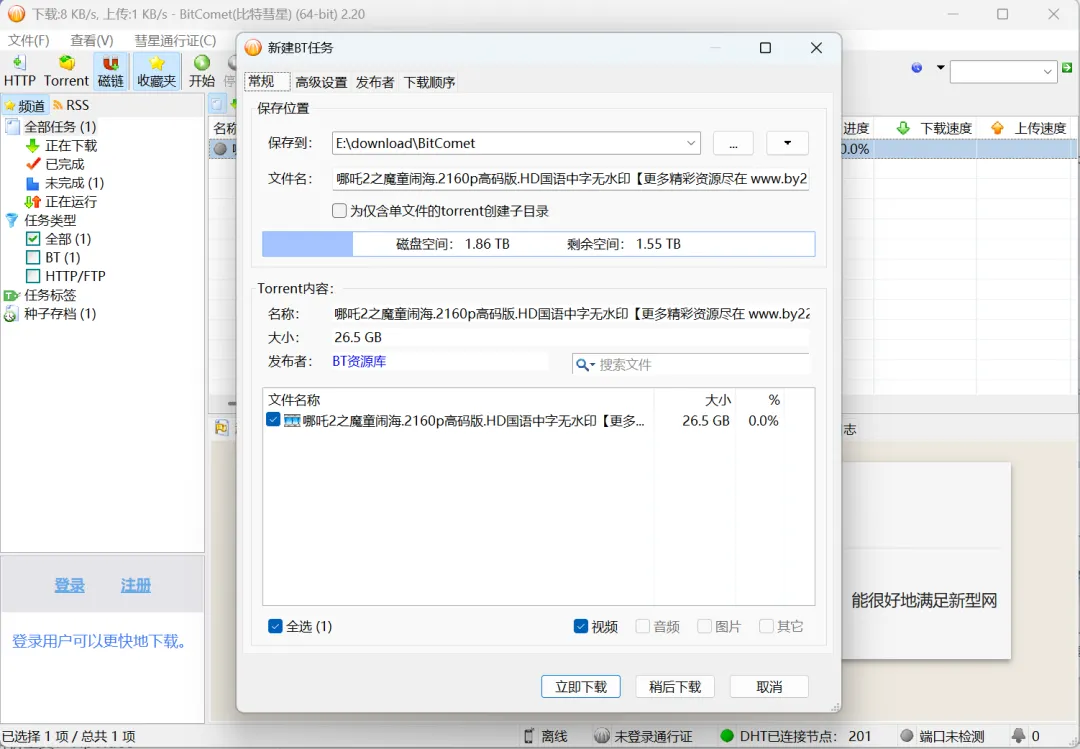The width and height of the screenshot is (1080, 749).
Task: Click the green DHT connected nodes indicator
Action: [x=727, y=736]
